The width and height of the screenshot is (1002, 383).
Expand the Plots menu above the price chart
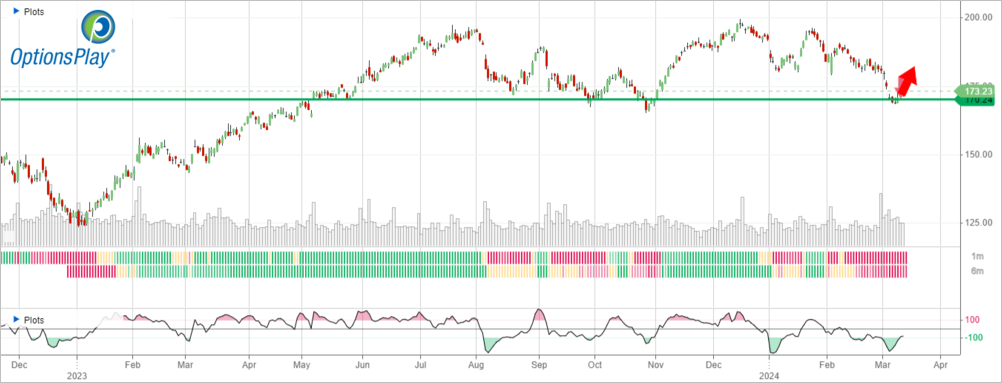coord(28,12)
